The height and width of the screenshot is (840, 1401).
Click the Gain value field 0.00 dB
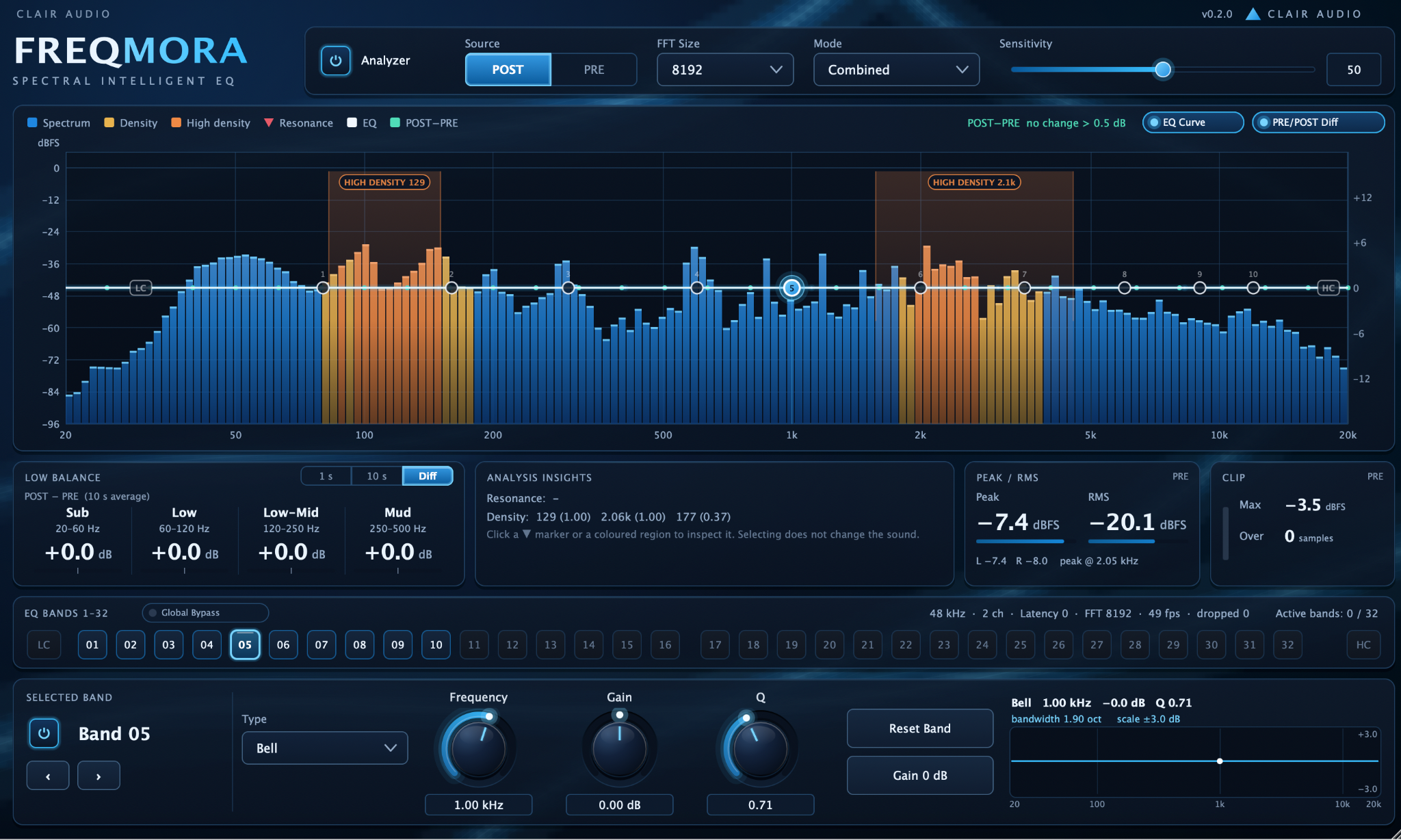620,805
